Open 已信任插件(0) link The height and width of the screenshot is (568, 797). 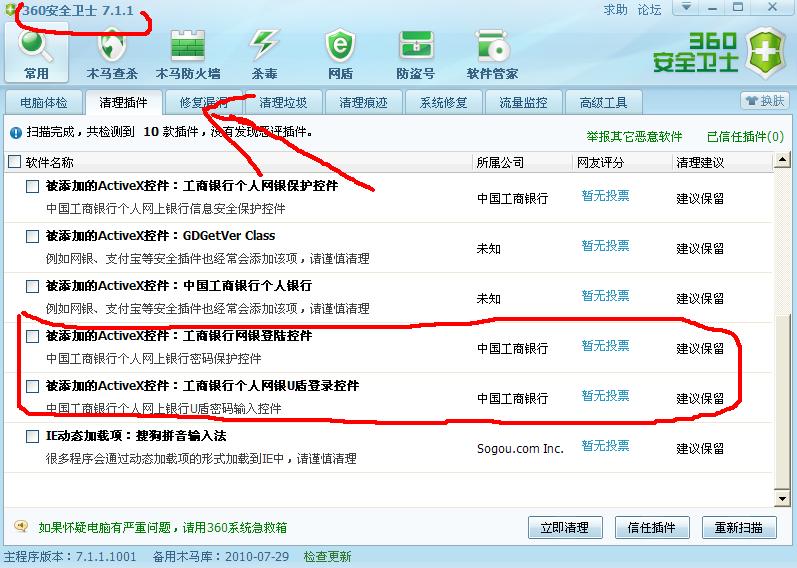[x=746, y=137]
